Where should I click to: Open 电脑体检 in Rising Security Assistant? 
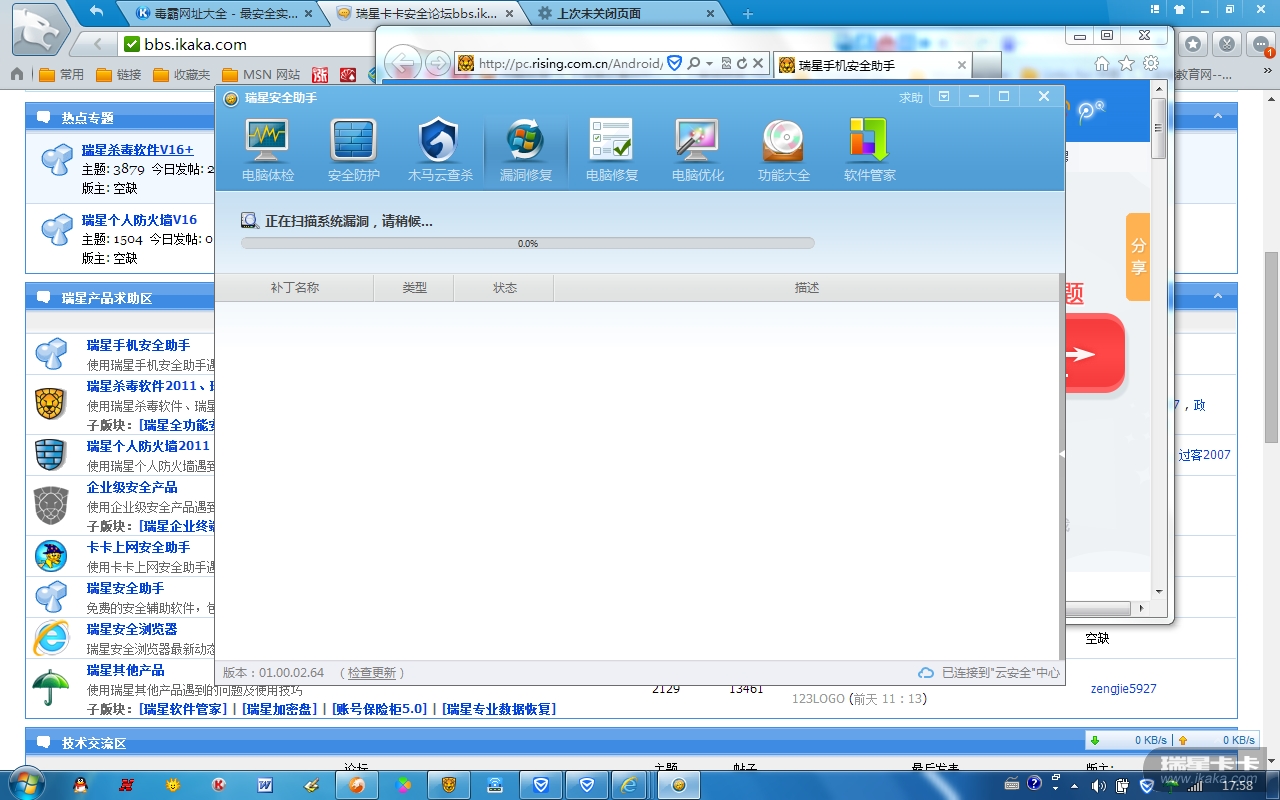point(268,151)
